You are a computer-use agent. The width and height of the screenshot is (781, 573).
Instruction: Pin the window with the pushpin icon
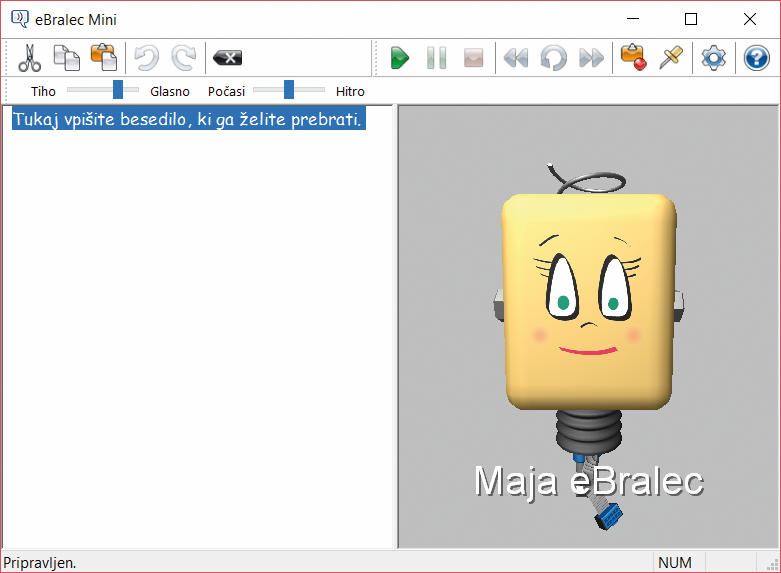point(671,57)
